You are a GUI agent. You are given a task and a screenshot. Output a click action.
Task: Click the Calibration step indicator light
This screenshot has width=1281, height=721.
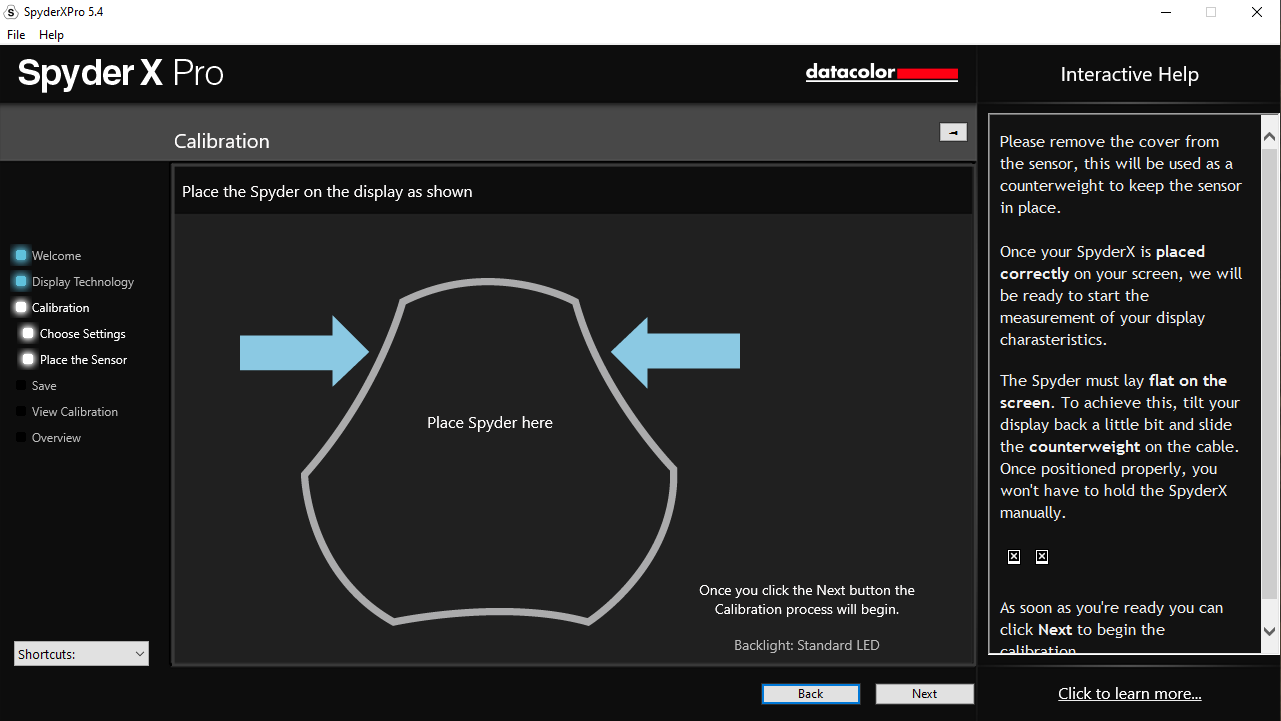coord(21,308)
